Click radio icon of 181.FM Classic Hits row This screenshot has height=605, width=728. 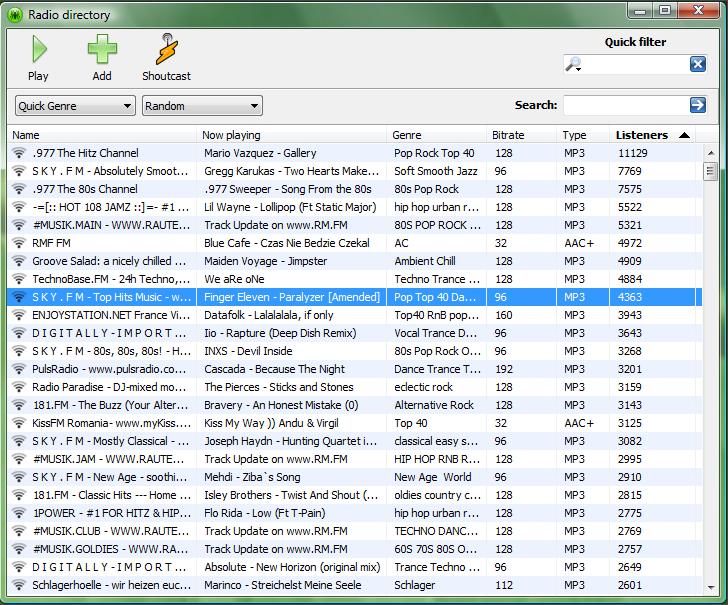pyautogui.click(x=19, y=495)
